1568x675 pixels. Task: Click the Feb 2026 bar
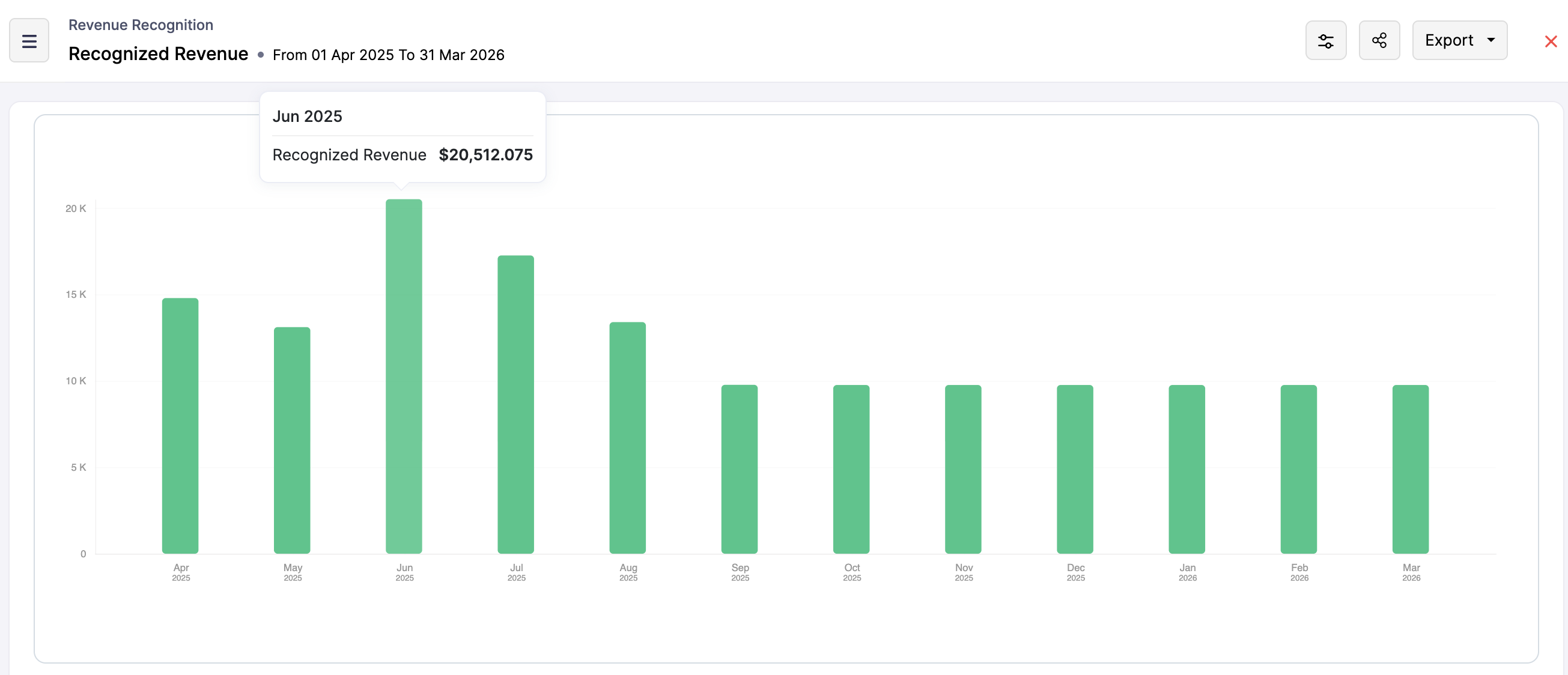pyautogui.click(x=1298, y=469)
